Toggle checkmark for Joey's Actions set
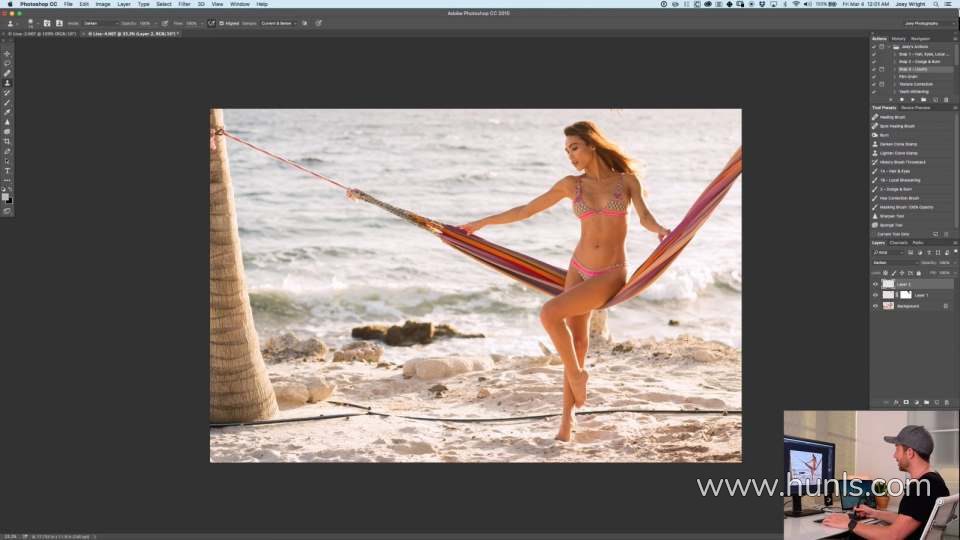 click(874, 47)
